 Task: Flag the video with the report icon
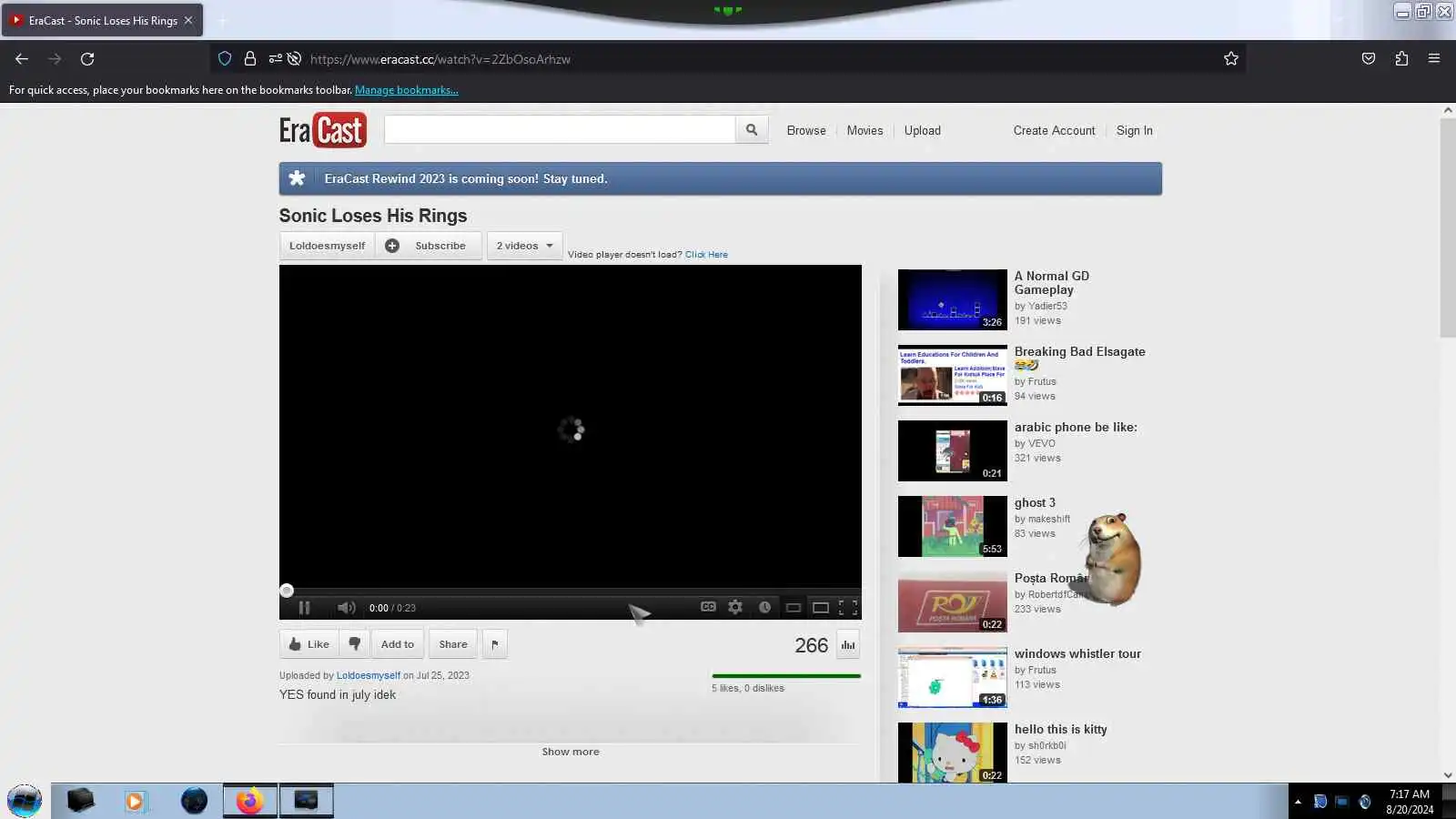495,644
